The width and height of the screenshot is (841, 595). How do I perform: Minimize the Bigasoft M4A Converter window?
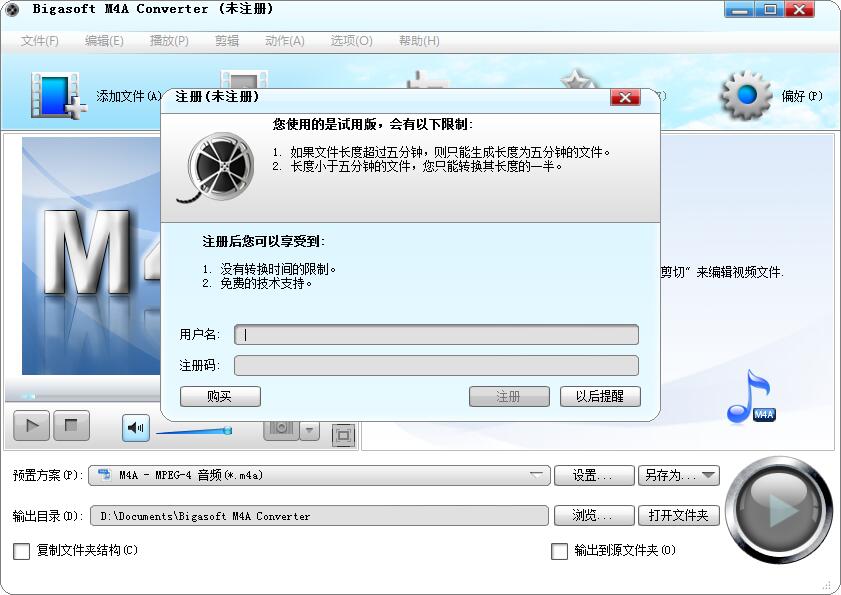click(x=740, y=9)
